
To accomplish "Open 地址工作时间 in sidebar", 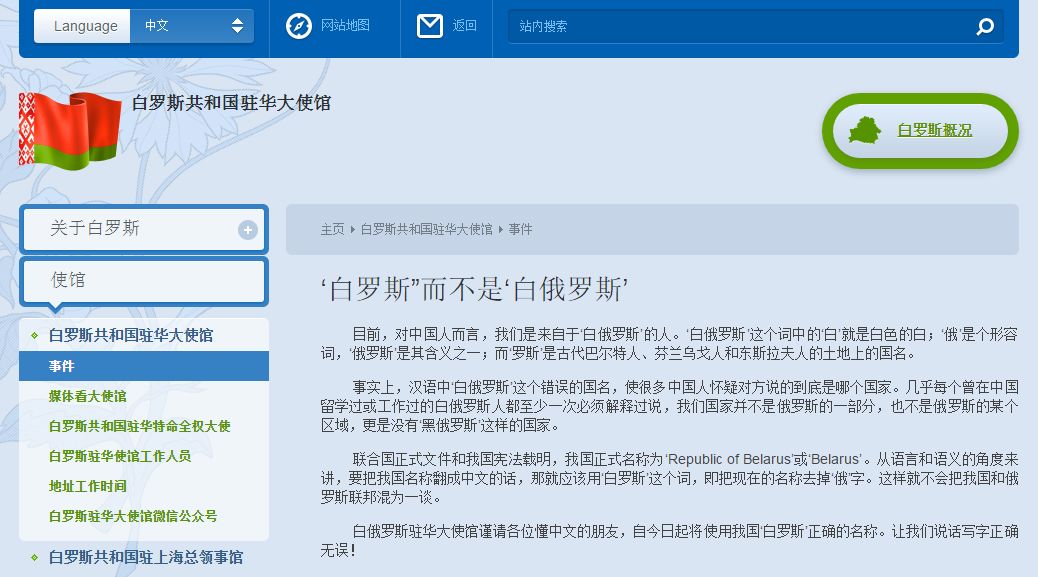I will [x=88, y=486].
